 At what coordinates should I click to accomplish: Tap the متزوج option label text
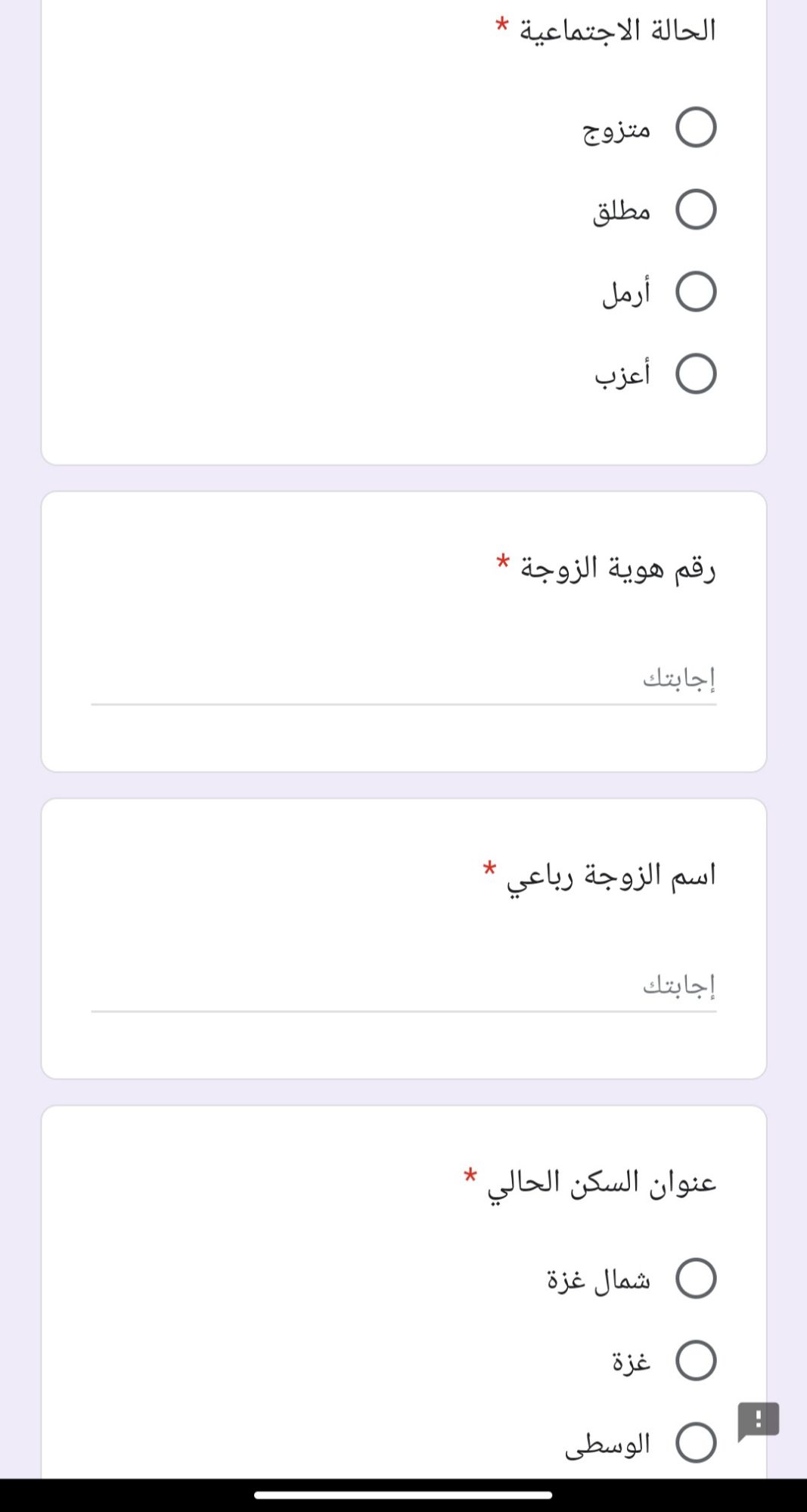(x=616, y=130)
